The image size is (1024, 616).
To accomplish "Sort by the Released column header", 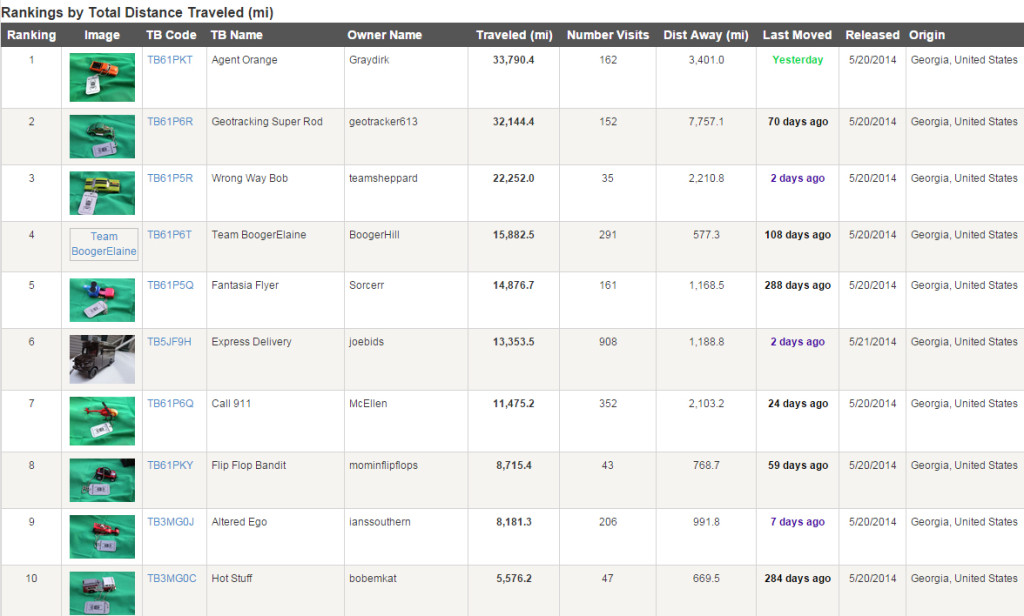I will point(872,34).
